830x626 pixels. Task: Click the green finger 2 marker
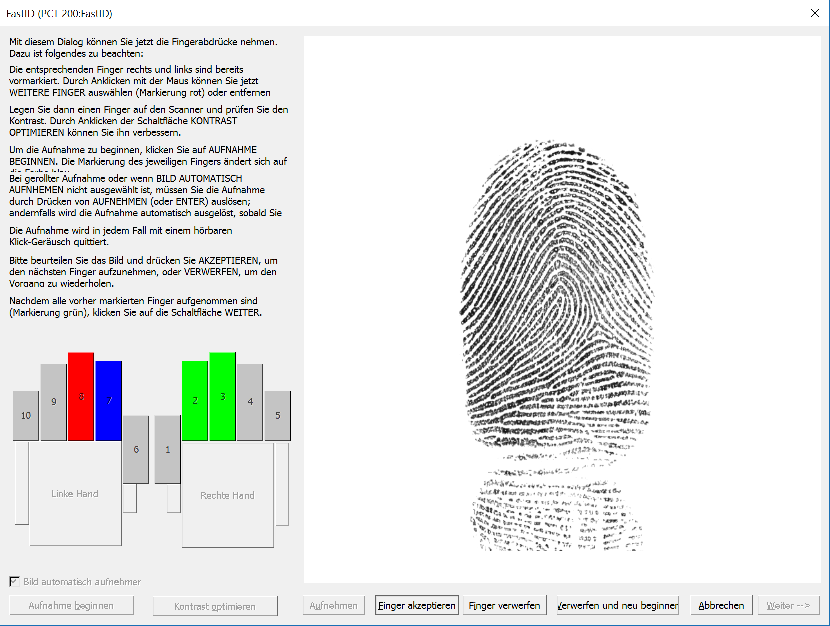[x=194, y=400]
